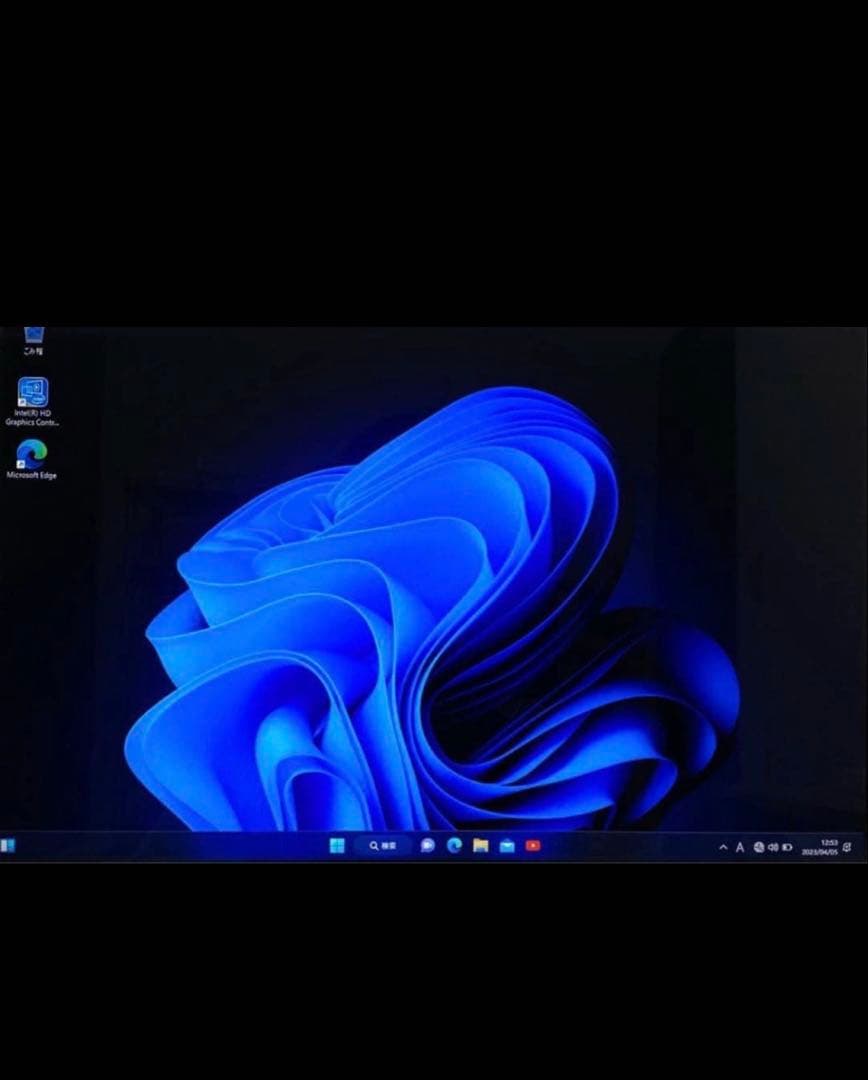
Task: Click the battery status icon
Action: click(787, 847)
